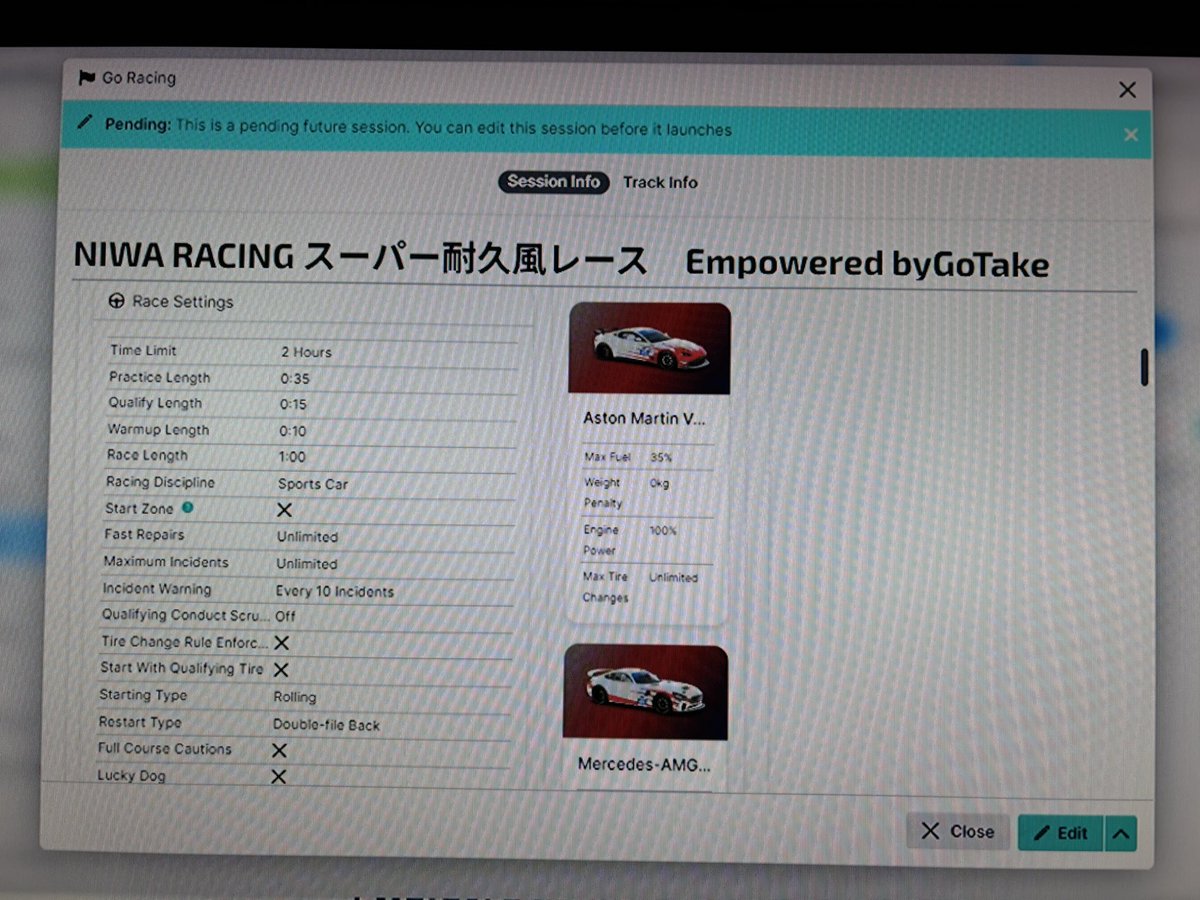Click the Start Zone X mark

click(284, 509)
